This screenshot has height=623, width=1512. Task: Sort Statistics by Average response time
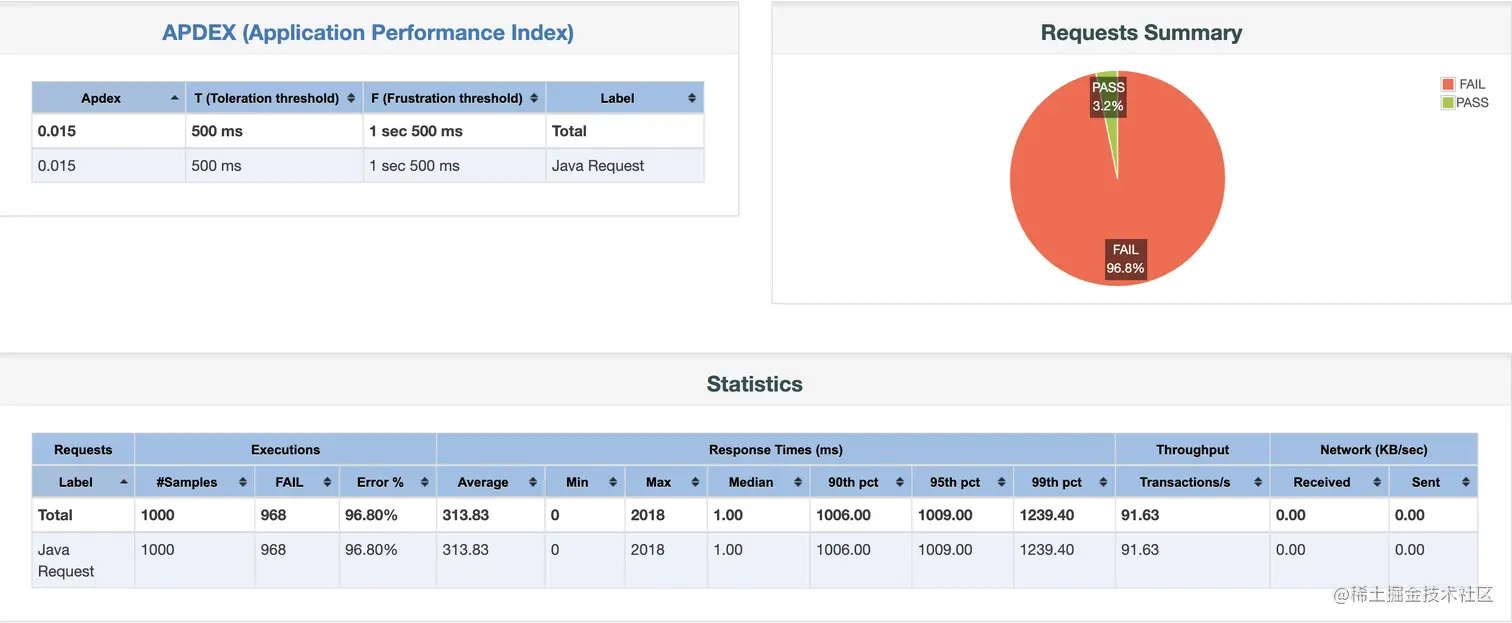pyautogui.click(x=491, y=482)
